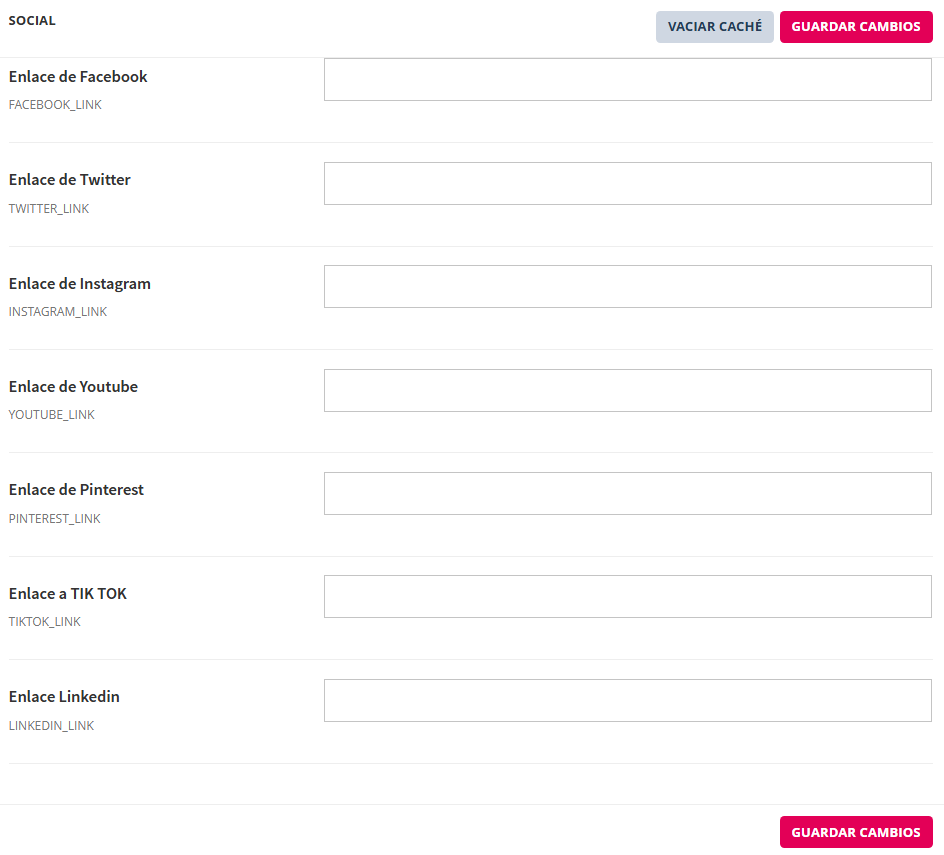The height and width of the screenshot is (855, 944).
Task: Click the LINKEDIN_LINK key text
Action: pos(51,726)
